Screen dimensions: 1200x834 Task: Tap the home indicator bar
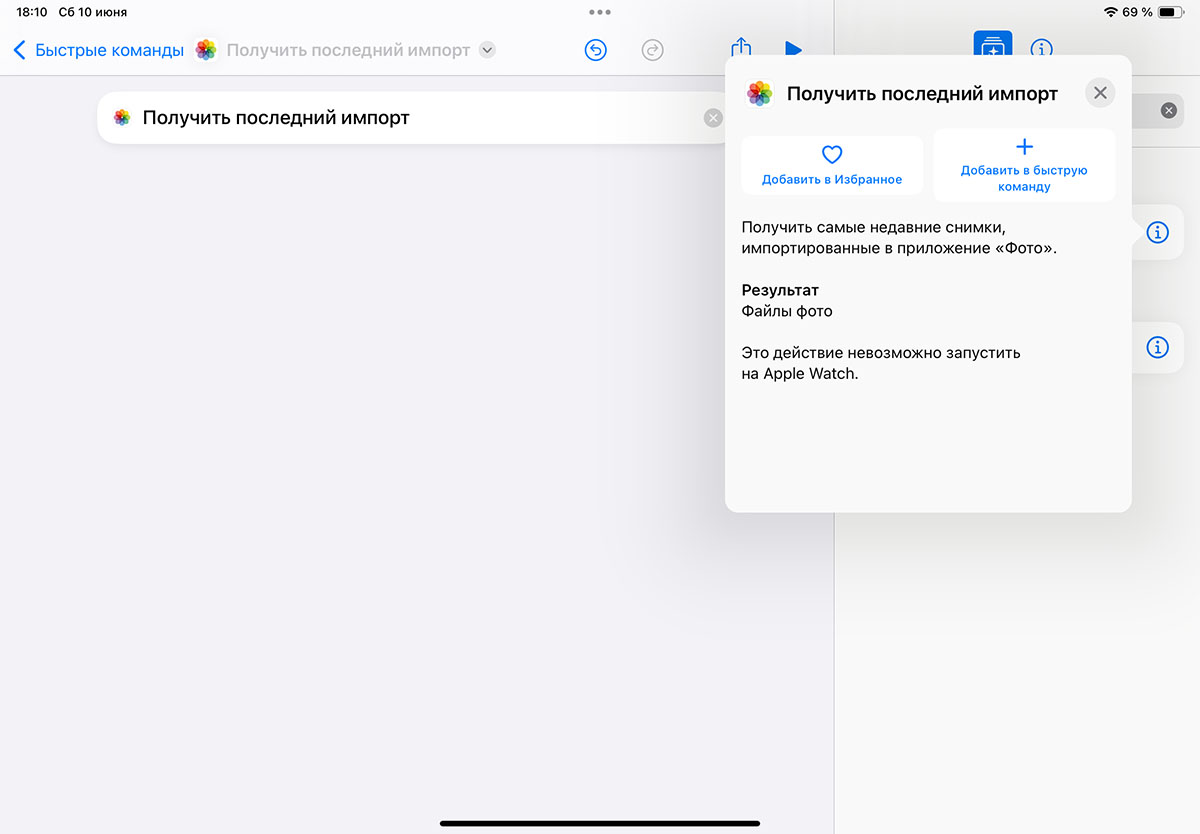600,823
